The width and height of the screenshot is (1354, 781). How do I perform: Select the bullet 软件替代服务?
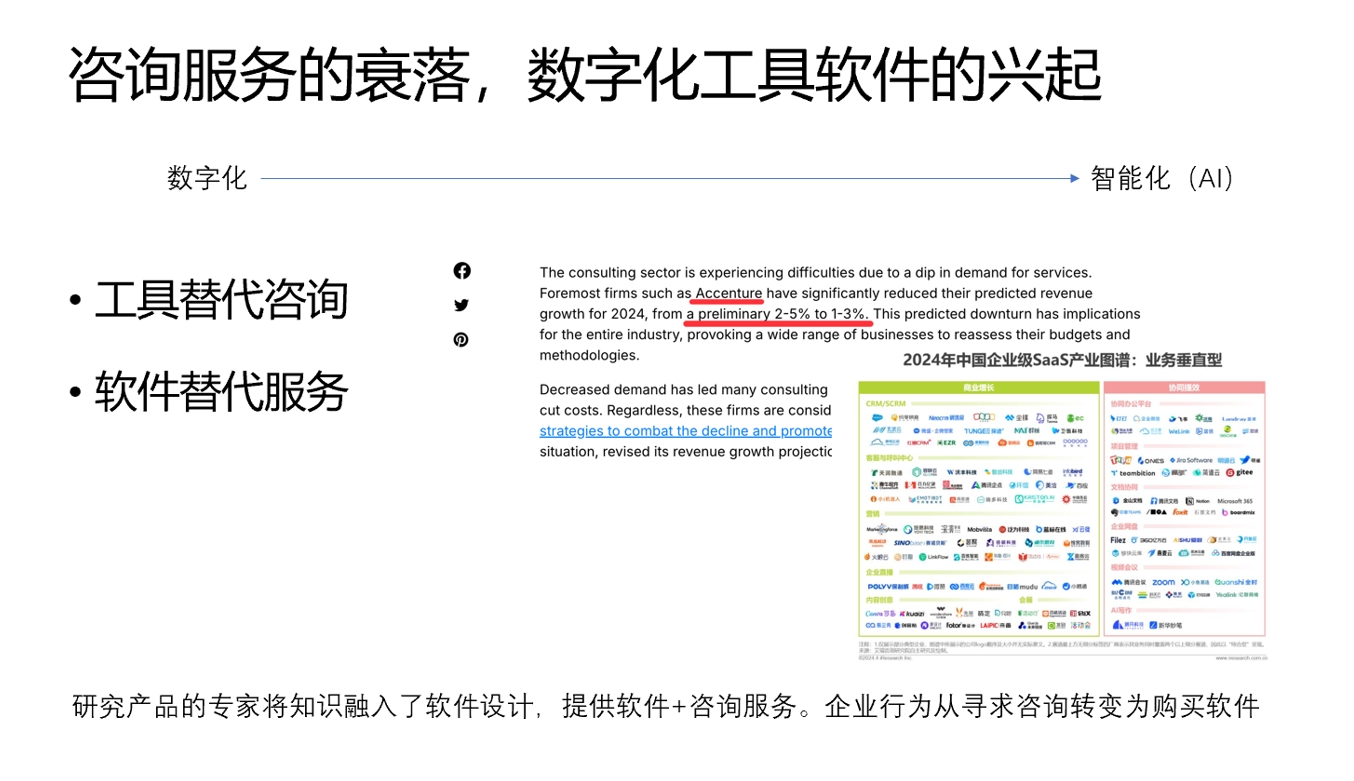(221, 391)
